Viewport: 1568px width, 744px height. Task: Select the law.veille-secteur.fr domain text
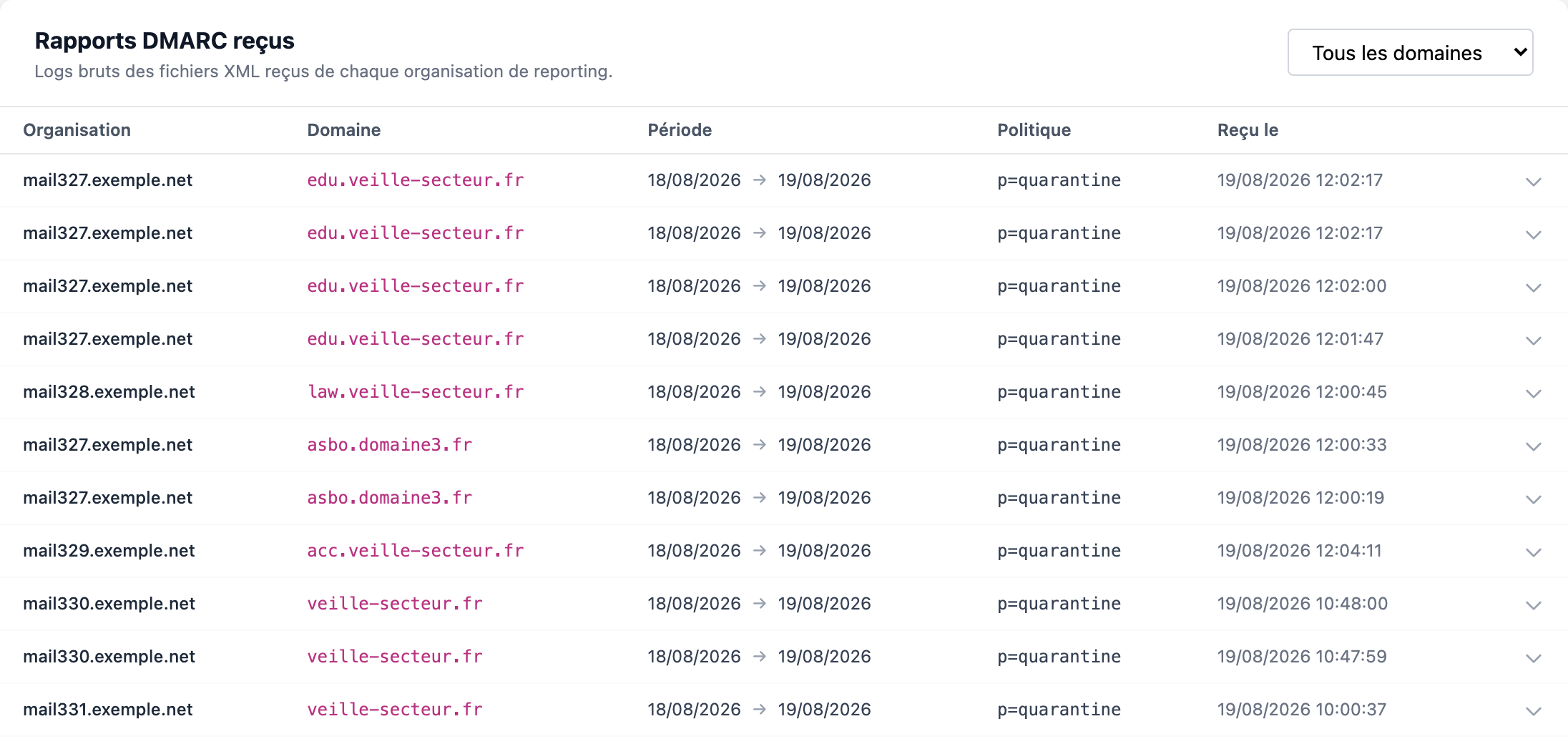point(416,391)
